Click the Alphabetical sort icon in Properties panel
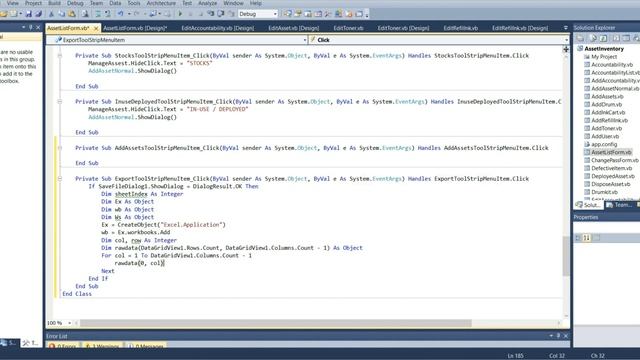 click(x=587, y=238)
